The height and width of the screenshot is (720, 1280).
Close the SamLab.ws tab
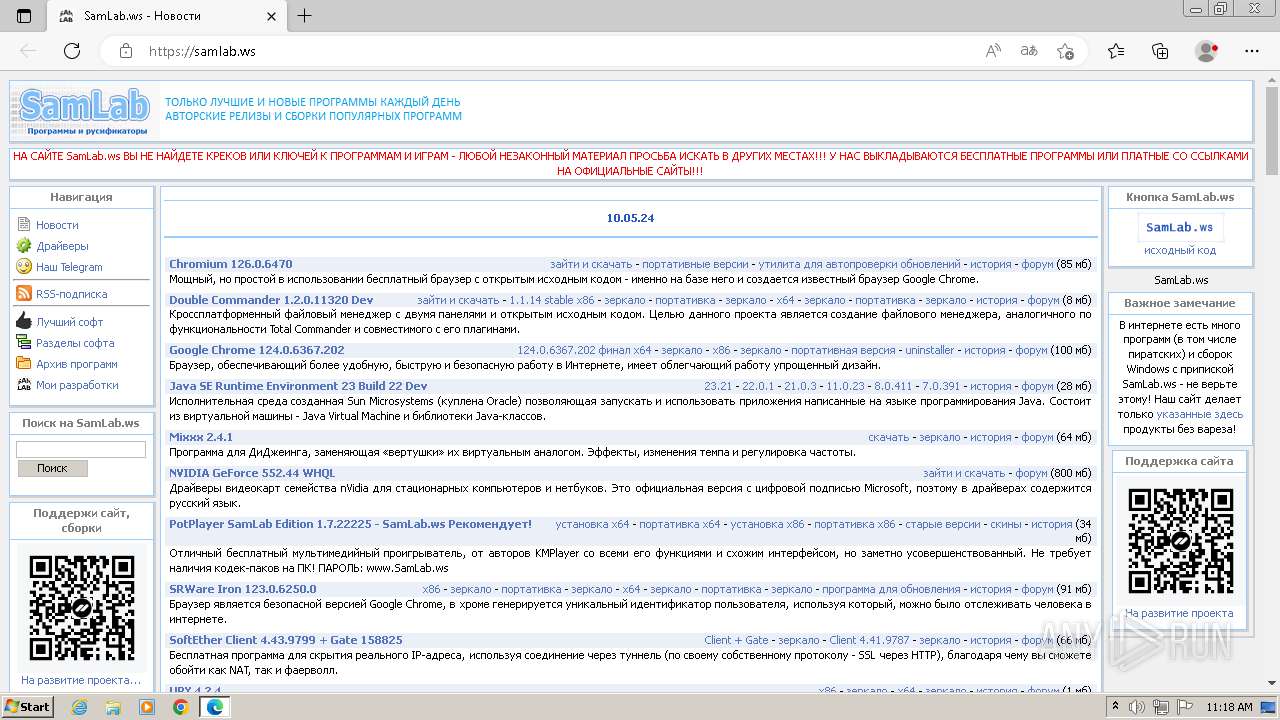tap(272, 16)
